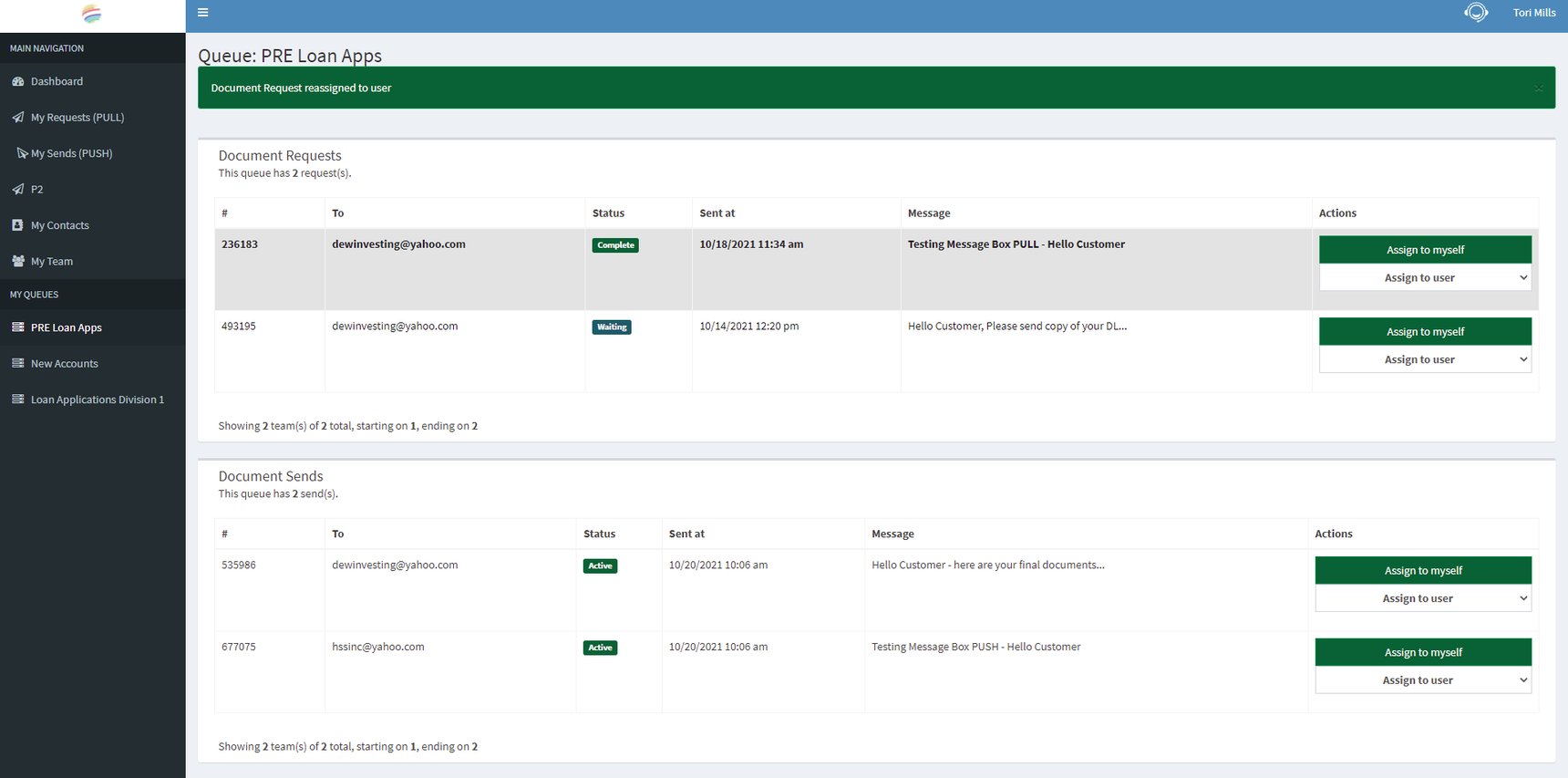Open the Tori Mills user menu

(1534, 13)
